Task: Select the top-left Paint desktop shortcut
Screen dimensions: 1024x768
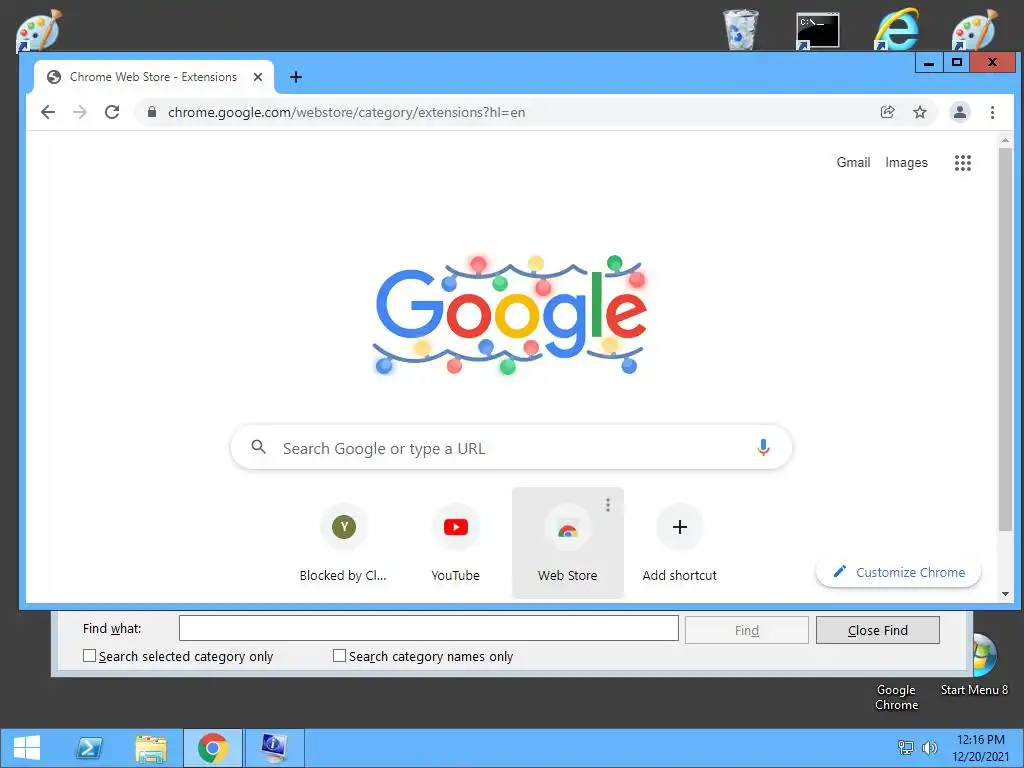Action: (x=38, y=30)
